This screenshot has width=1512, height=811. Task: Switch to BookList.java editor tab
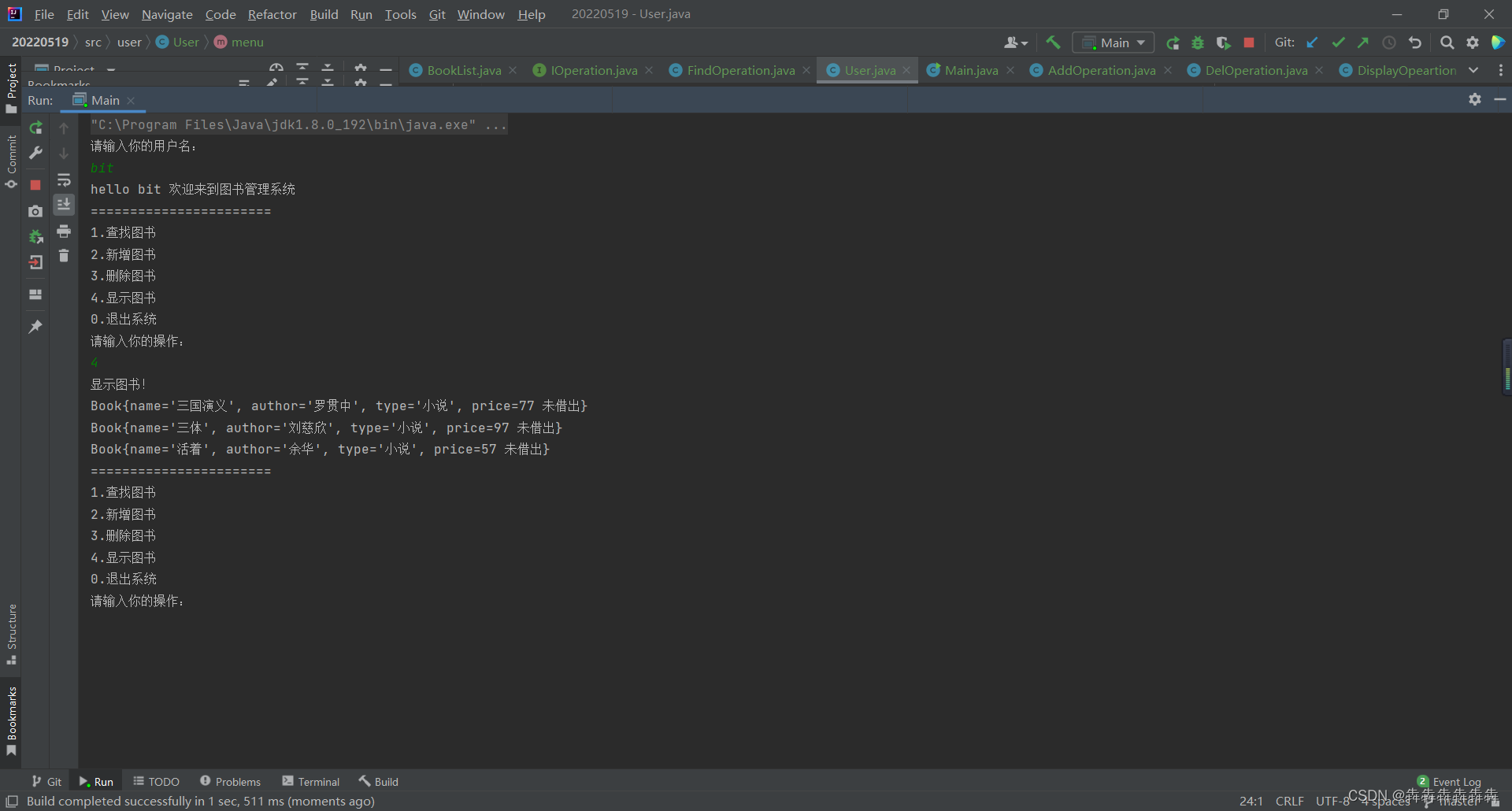463,70
